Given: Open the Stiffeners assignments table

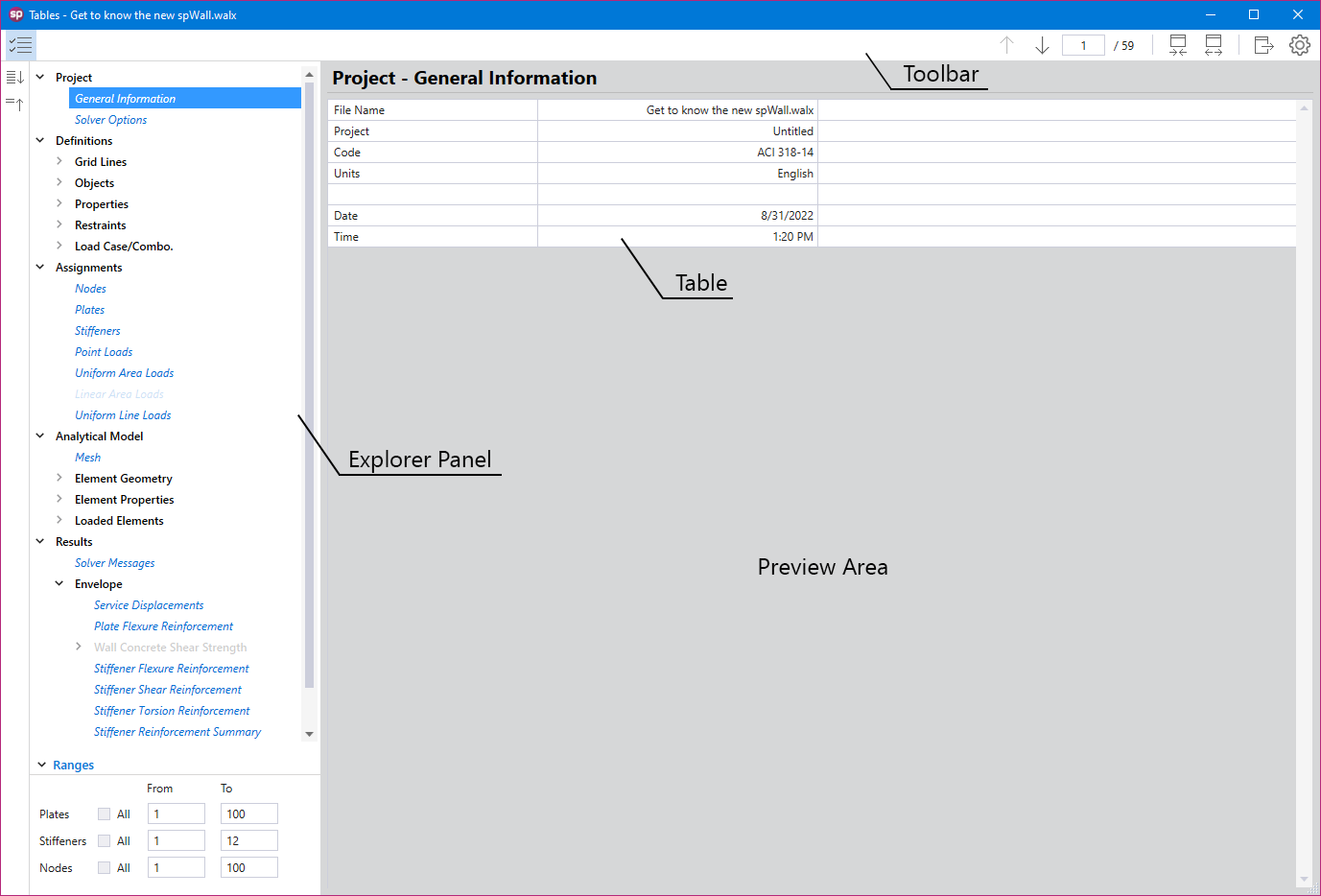Looking at the screenshot, I should [x=98, y=331].
